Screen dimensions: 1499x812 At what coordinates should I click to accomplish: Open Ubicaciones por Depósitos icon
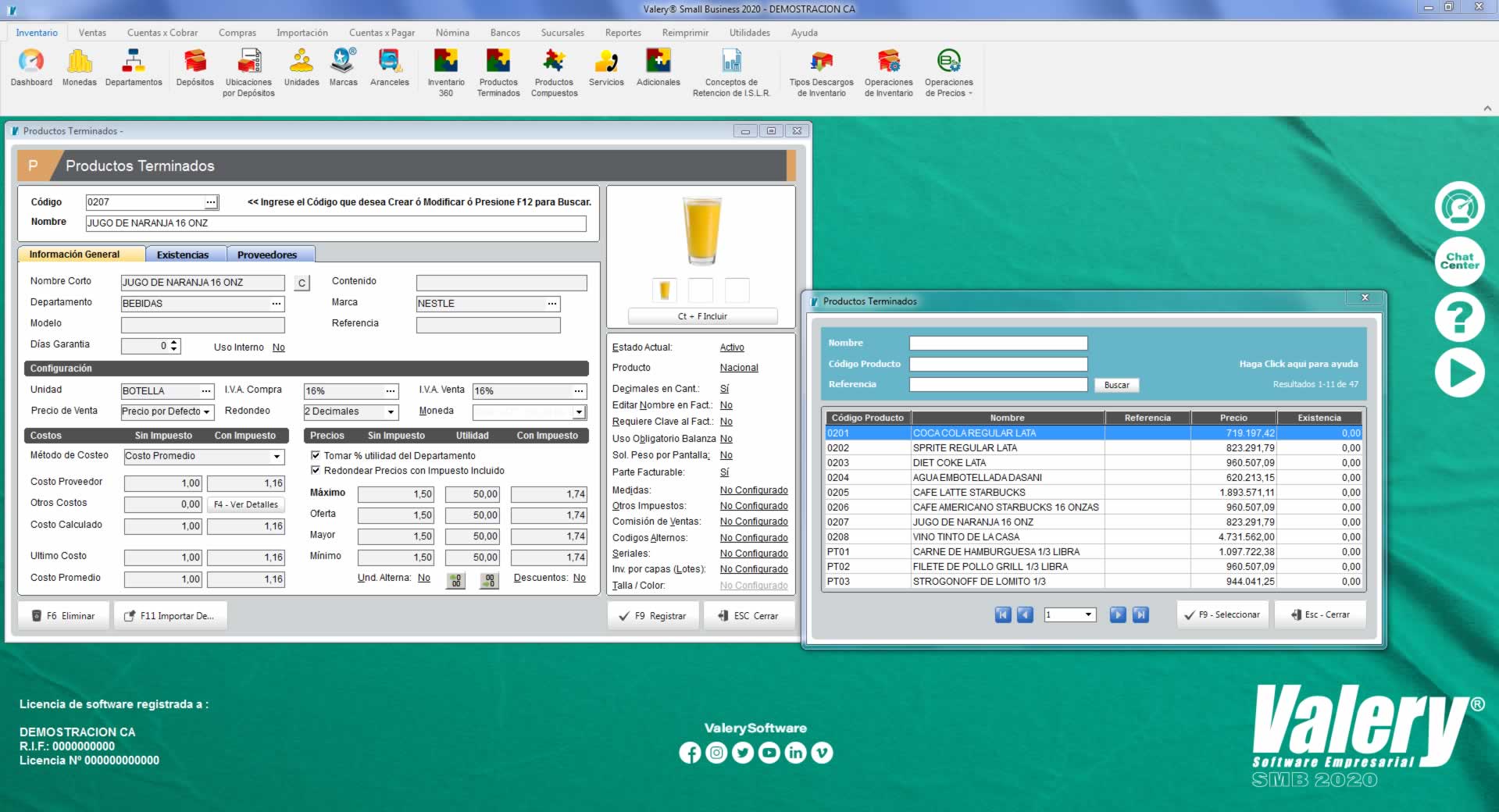click(x=248, y=73)
